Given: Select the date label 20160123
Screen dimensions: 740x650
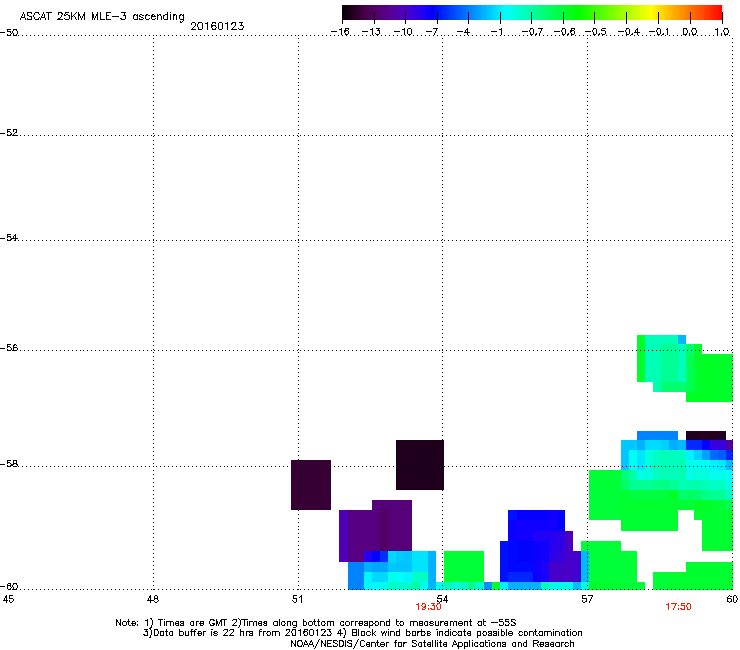Looking at the screenshot, I should (x=217, y=26).
